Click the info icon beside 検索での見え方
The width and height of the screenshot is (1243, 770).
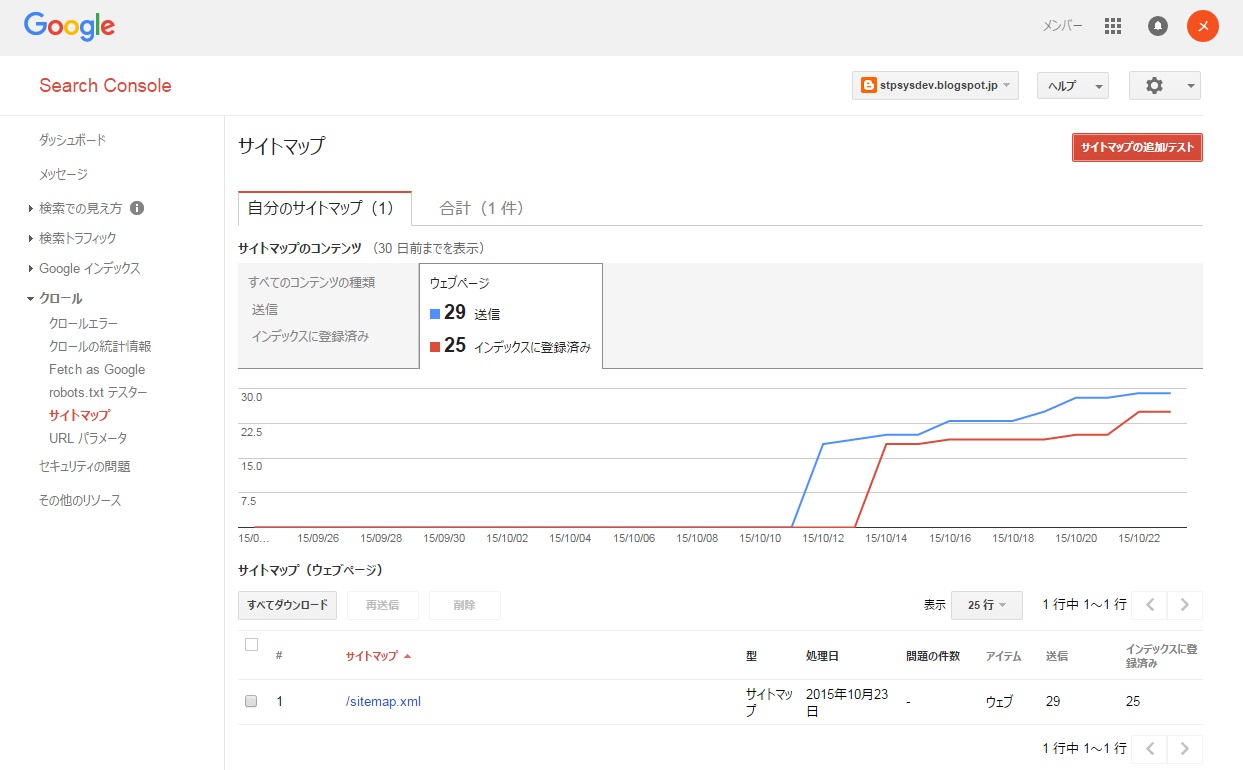[x=137, y=208]
